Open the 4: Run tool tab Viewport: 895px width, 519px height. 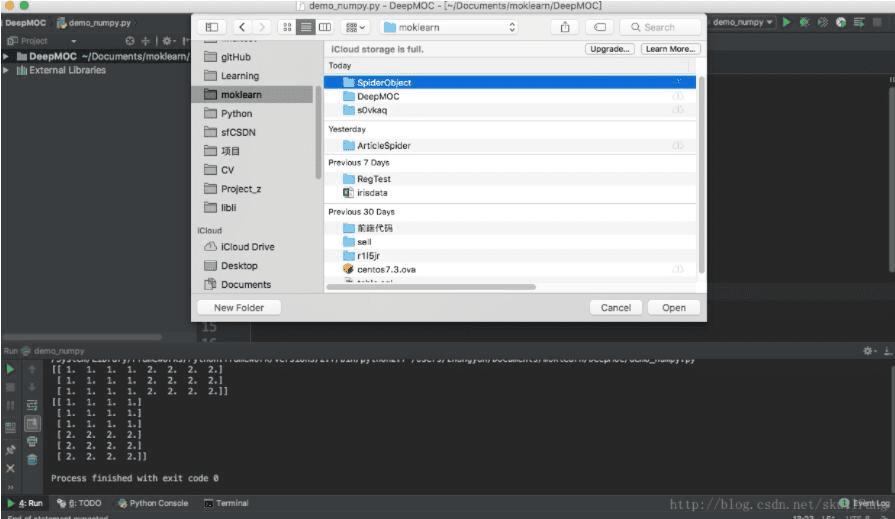[25, 503]
